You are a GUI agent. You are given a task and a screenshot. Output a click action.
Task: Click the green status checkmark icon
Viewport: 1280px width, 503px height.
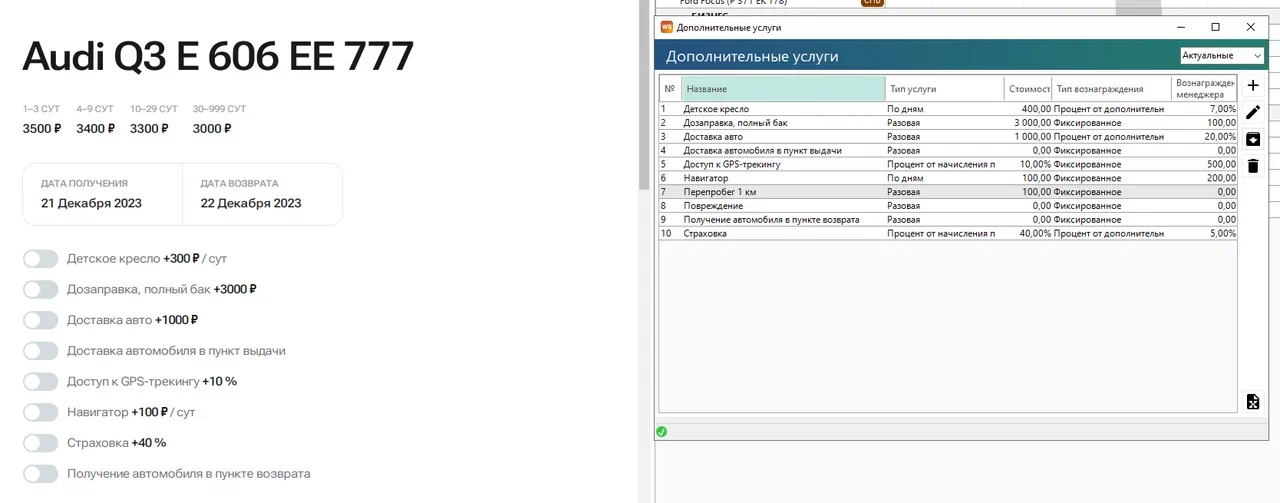pos(661,432)
